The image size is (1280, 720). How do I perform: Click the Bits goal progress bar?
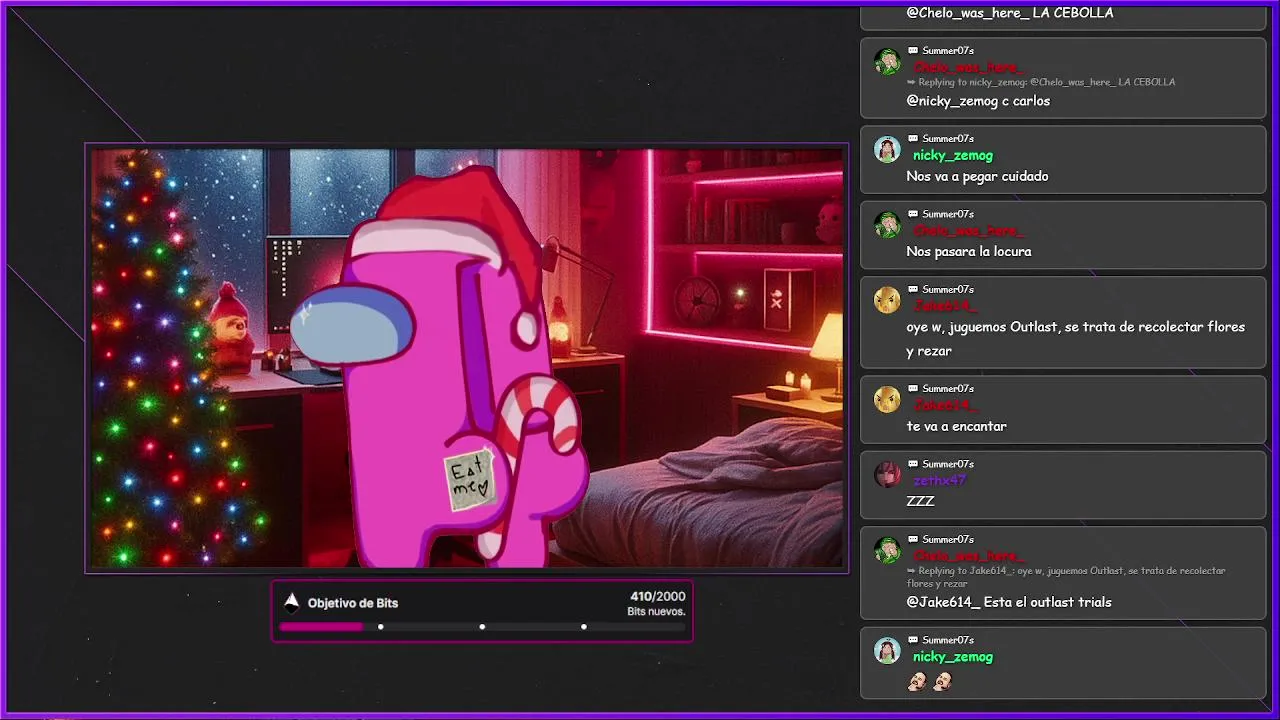click(x=482, y=627)
